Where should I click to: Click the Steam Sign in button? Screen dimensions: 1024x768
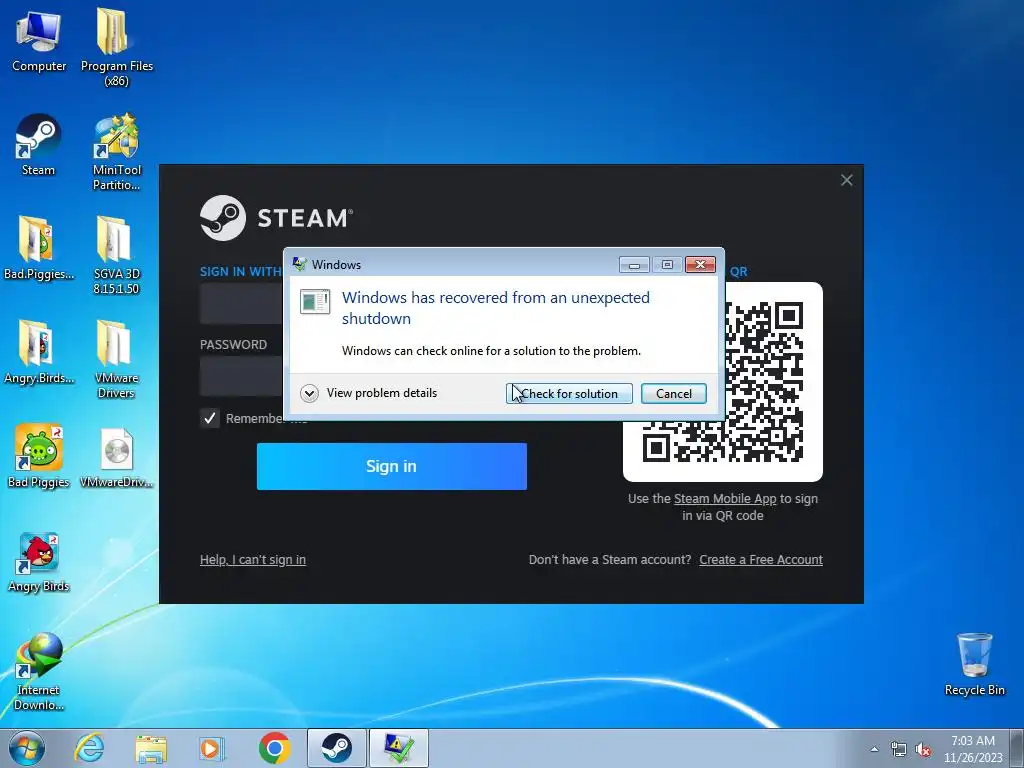point(391,466)
